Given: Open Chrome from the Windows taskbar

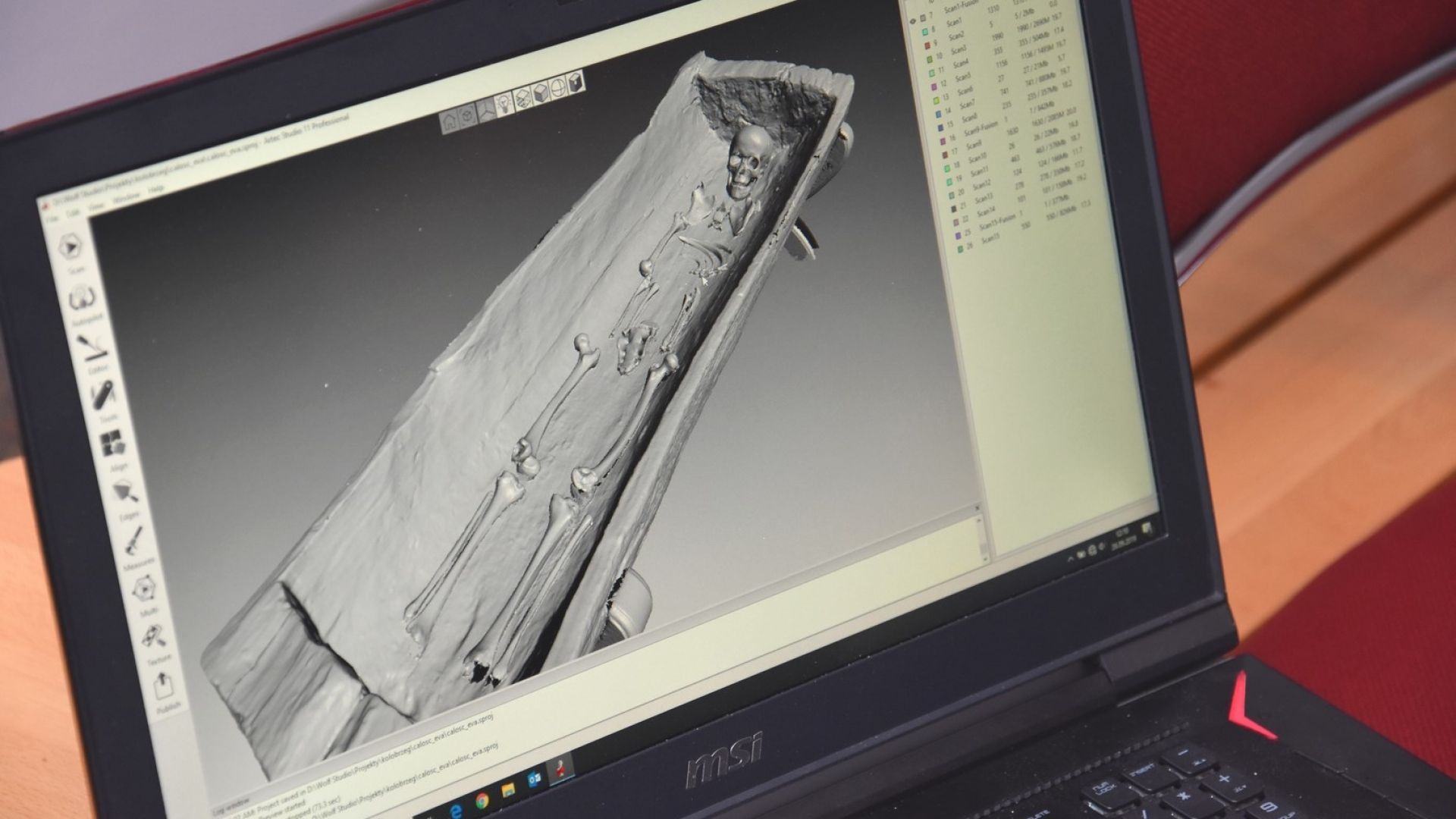Looking at the screenshot, I should (x=482, y=801).
